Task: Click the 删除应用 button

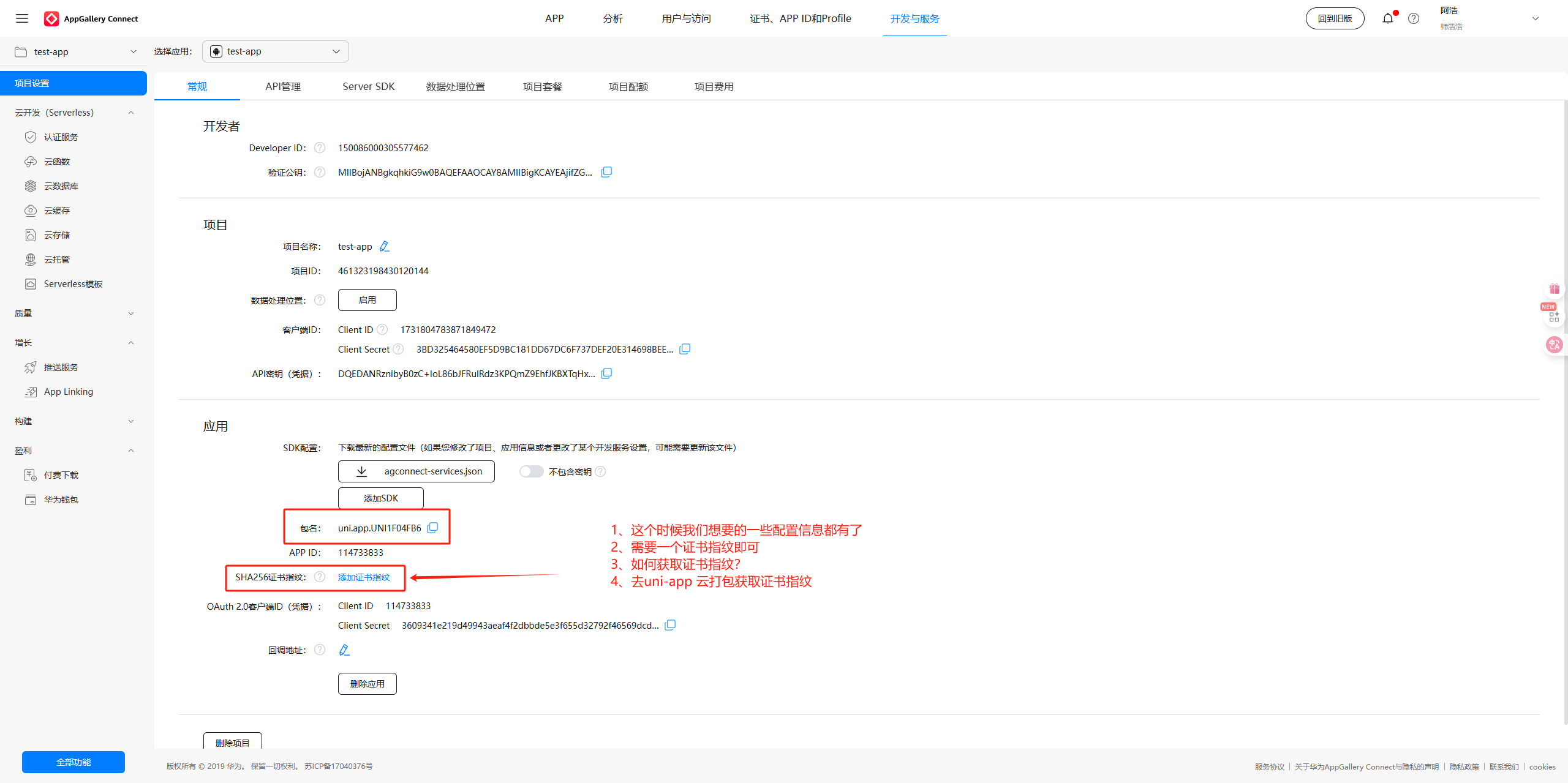Action: tap(367, 684)
